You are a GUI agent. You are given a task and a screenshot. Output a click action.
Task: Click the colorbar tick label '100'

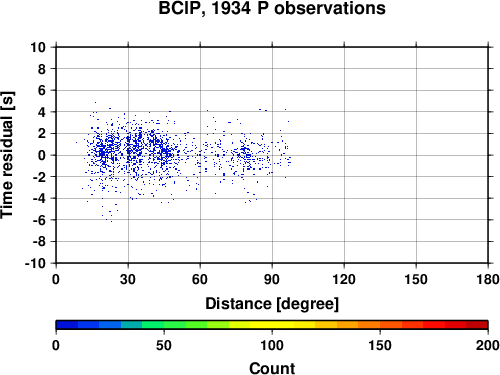coord(272,345)
